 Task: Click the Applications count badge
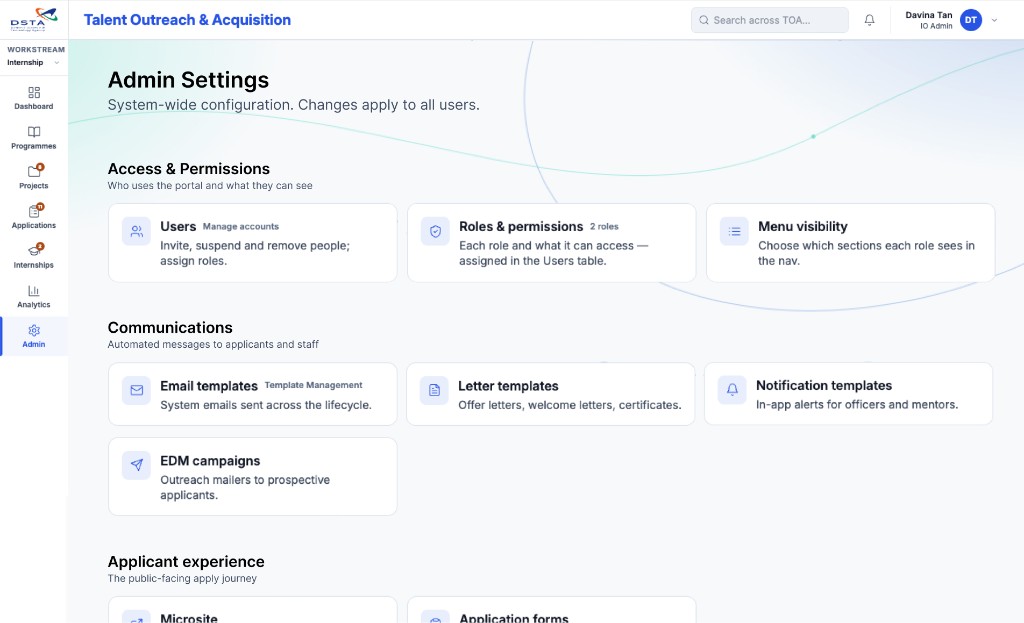(x=40, y=207)
